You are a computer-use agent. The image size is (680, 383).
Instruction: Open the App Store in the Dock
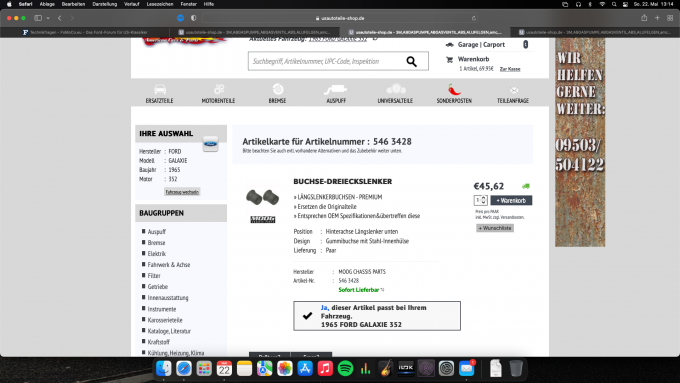[x=305, y=369]
